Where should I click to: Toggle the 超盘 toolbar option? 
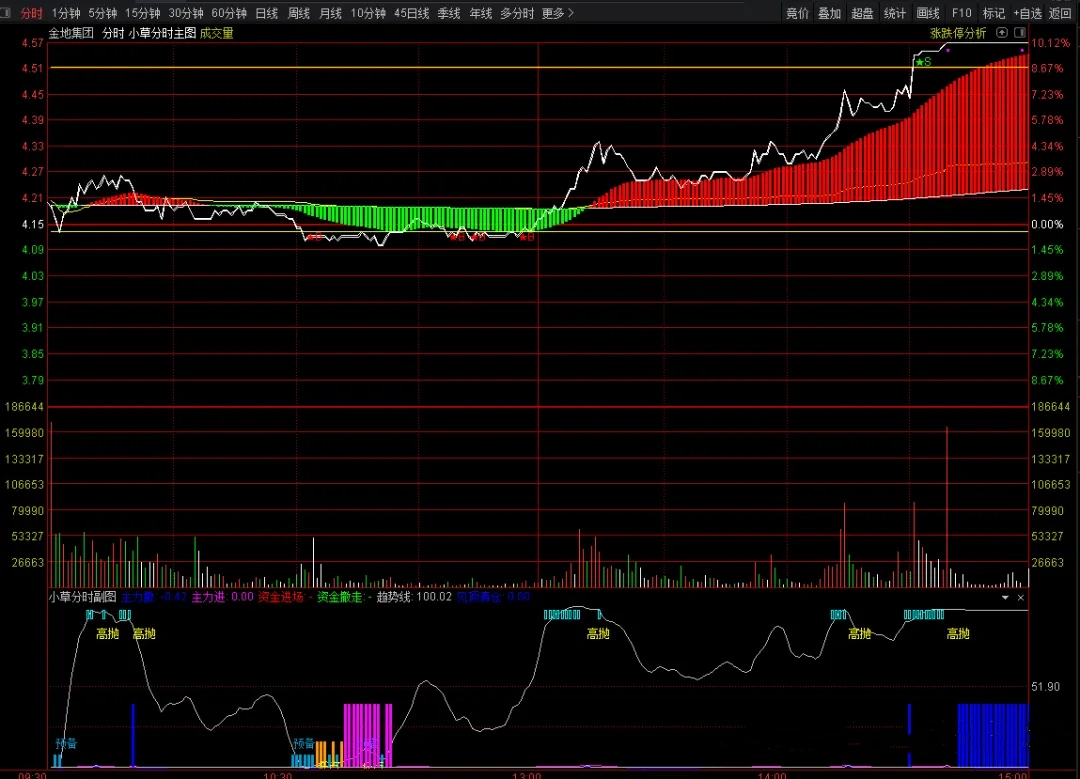pos(862,13)
